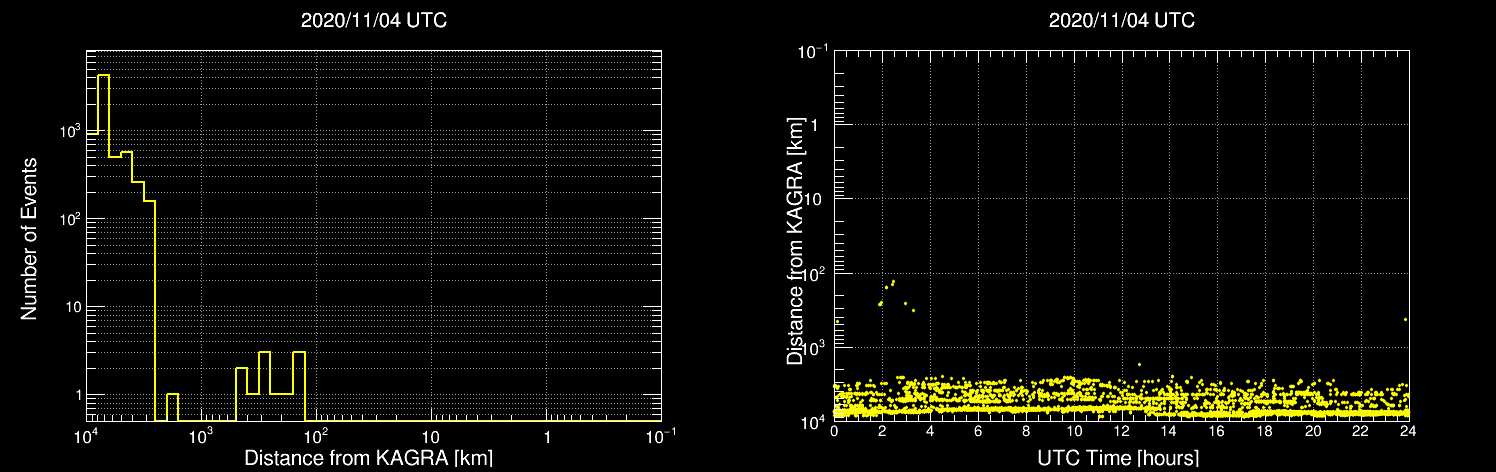This screenshot has height=472, width=1496.
Task: Click hour tick label "0" on UTC time axis
Action: click(x=834, y=432)
